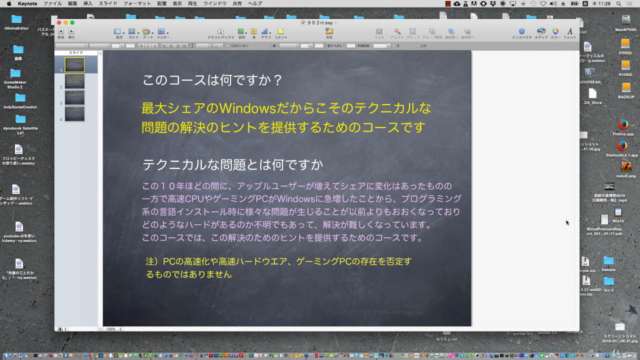Open the 図形 shapes toolbar icon
The image size is (640, 360).
241,32
